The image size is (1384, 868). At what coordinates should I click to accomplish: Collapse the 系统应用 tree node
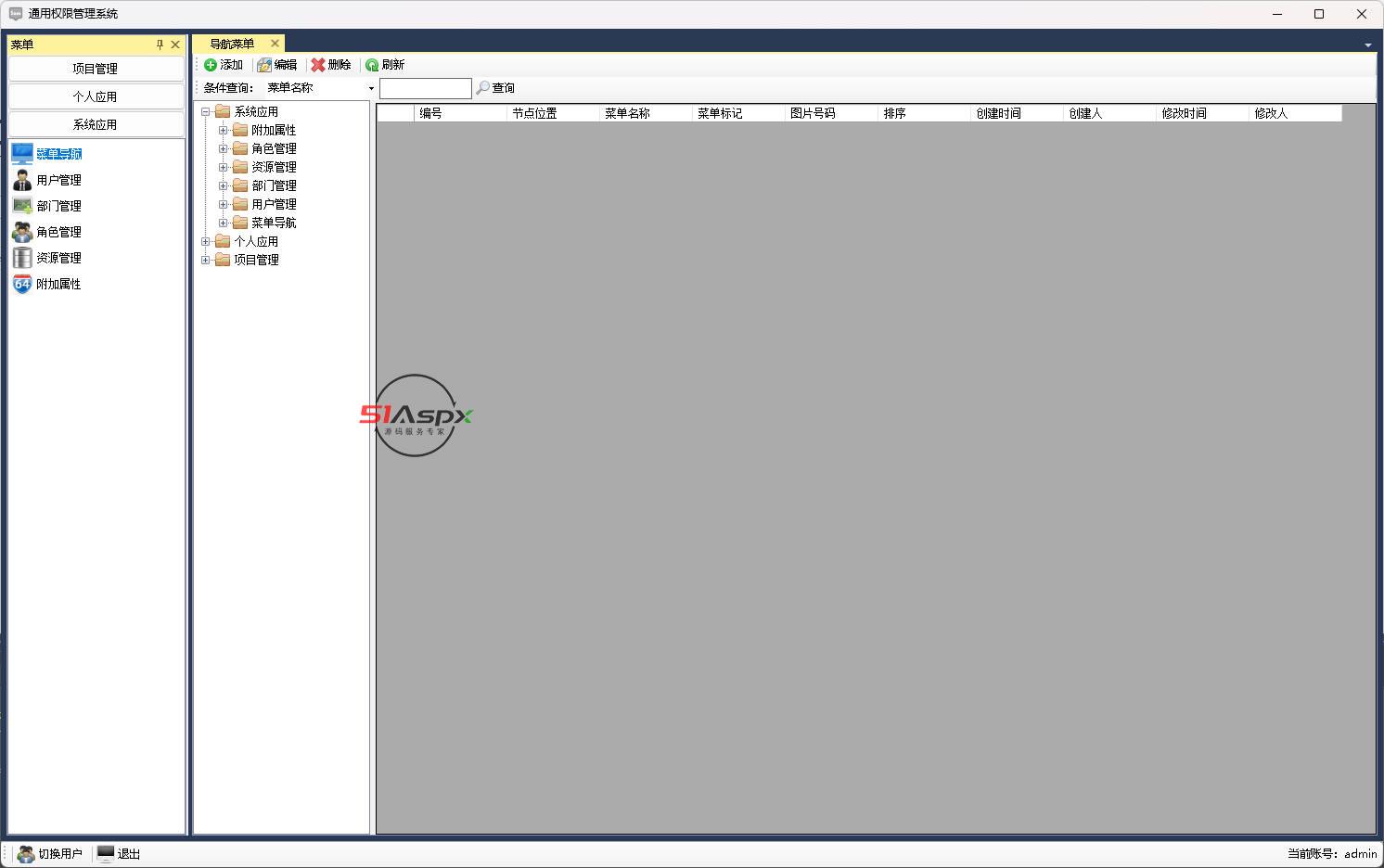pyautogui.click(x=206, y=112)
